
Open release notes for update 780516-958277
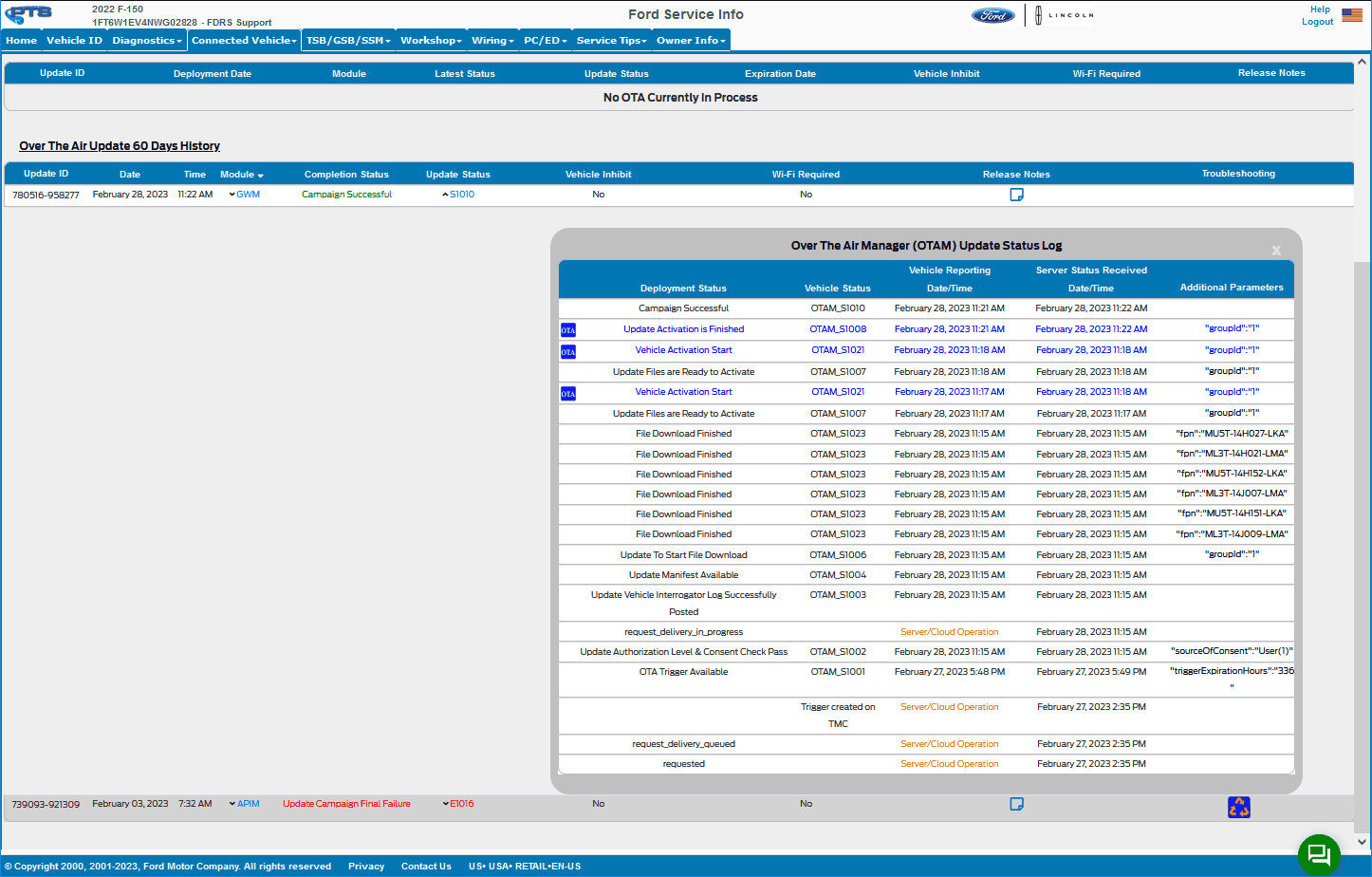[1016, 195]
